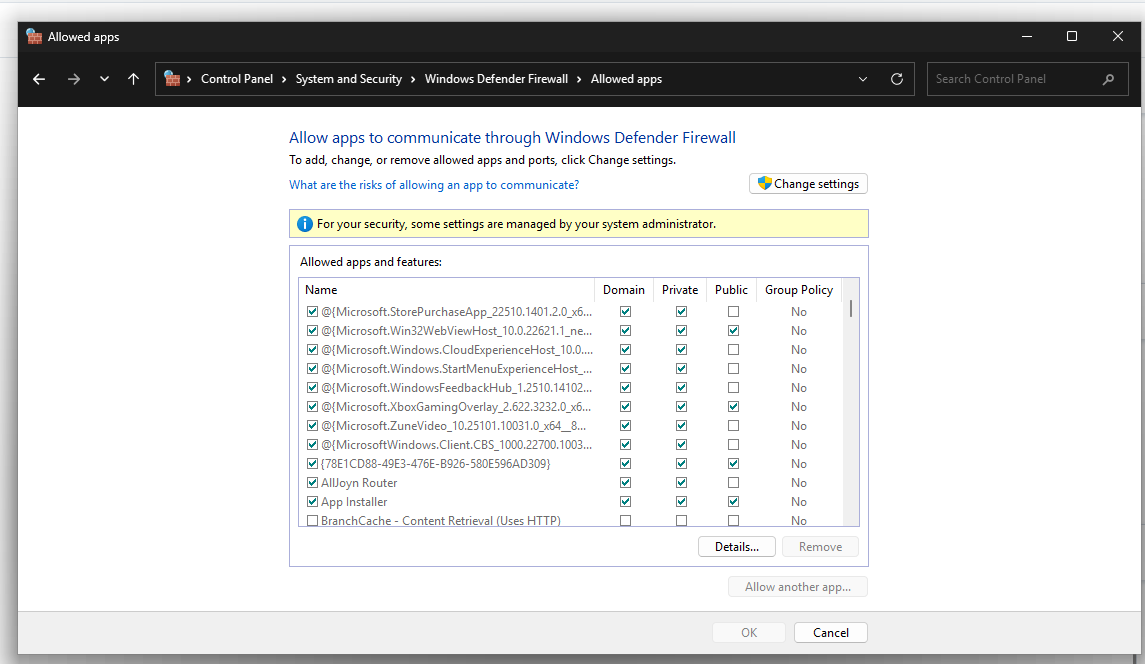Open the risks of allowing an app link
This screenshot has height=664, width=1145.
[x=434, y=185]
